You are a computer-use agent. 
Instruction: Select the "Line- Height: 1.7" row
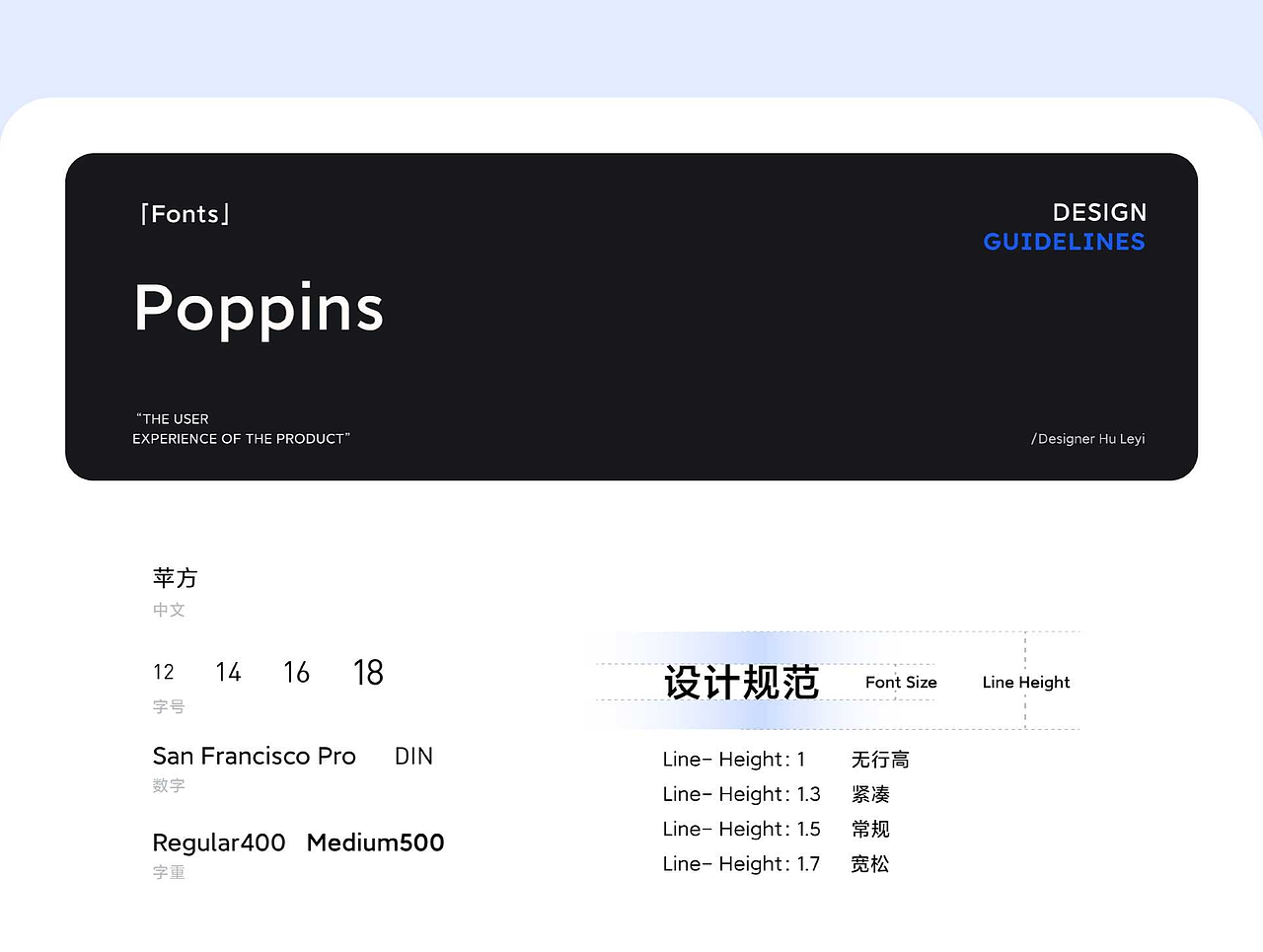tap(742, 864)
